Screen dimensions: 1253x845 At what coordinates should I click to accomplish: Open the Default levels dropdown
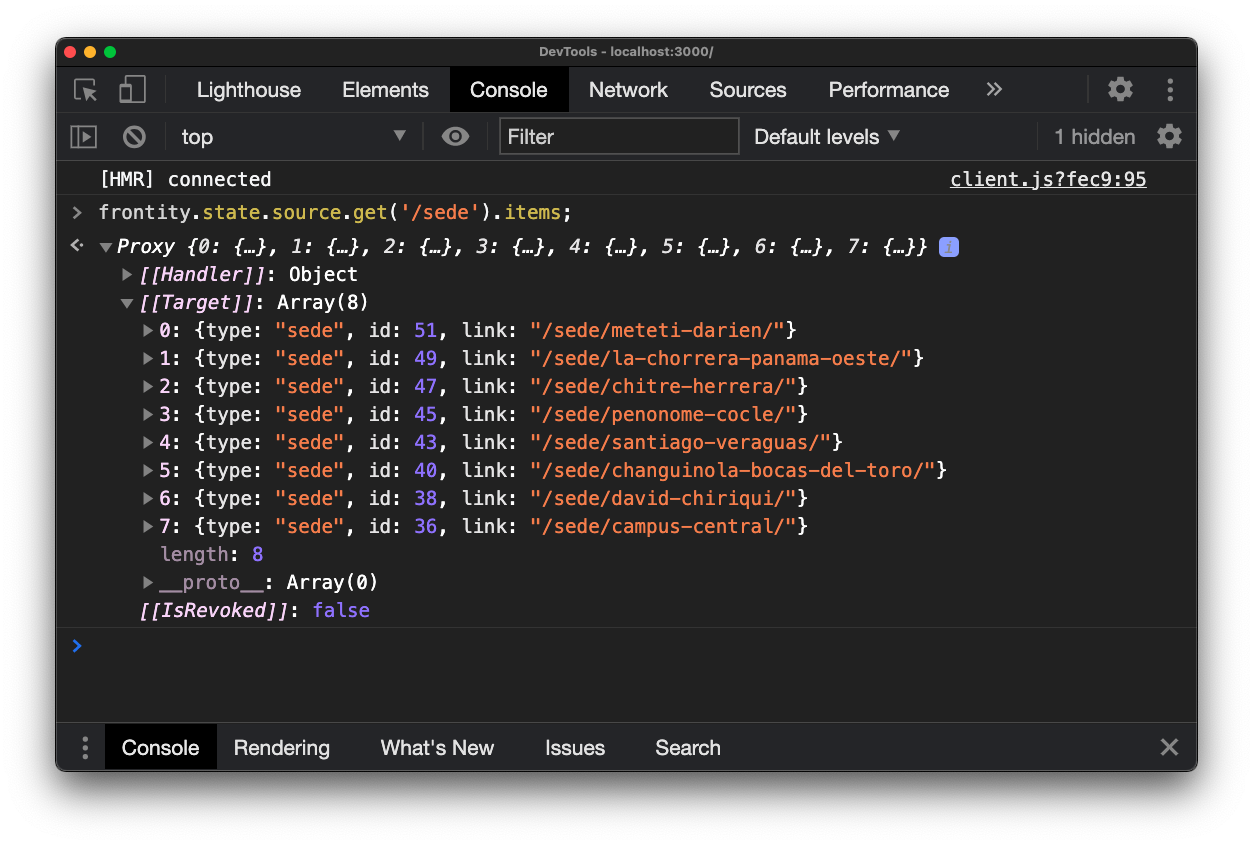tap(826, 137)
